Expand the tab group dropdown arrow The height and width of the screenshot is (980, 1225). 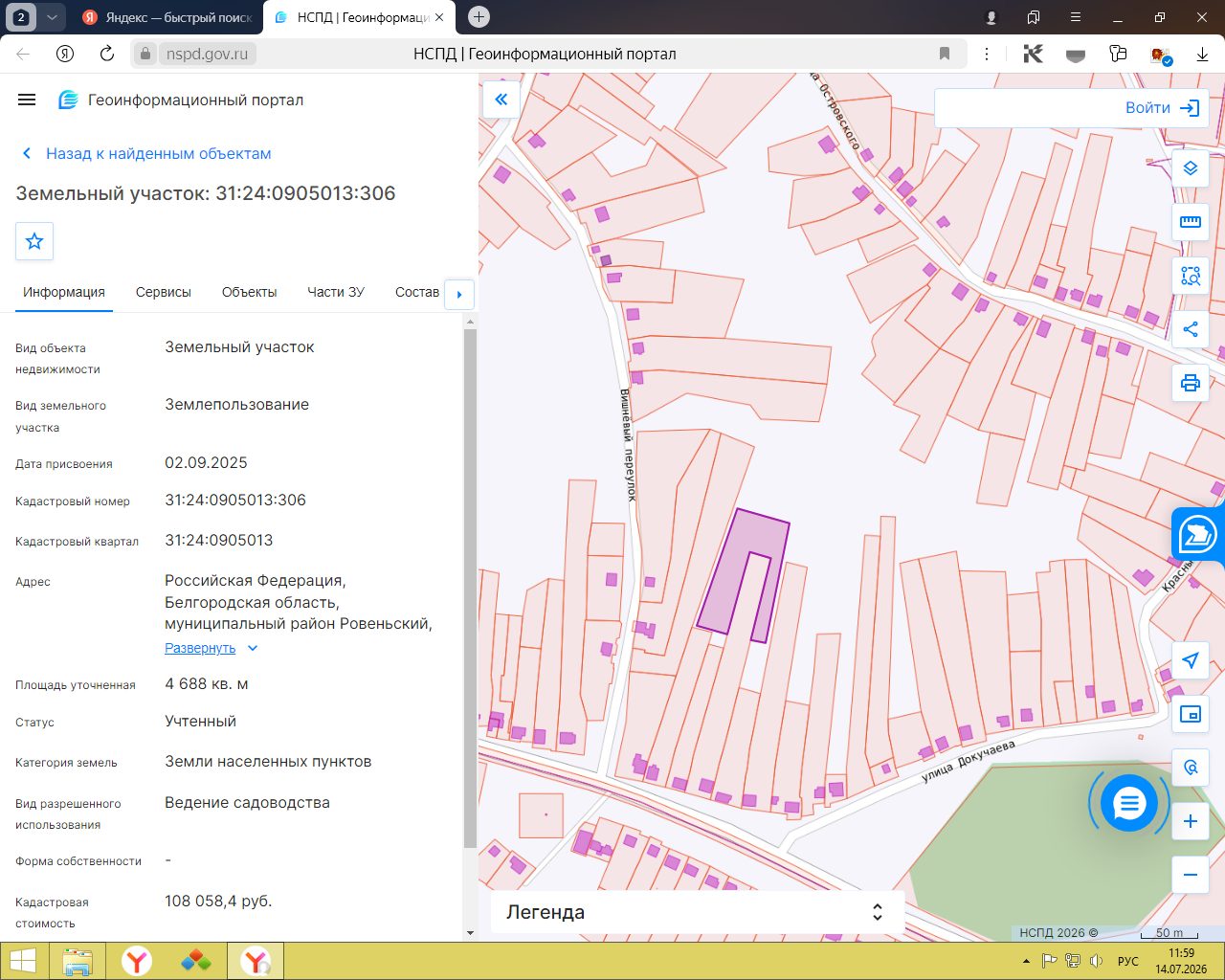pos(52,17)
